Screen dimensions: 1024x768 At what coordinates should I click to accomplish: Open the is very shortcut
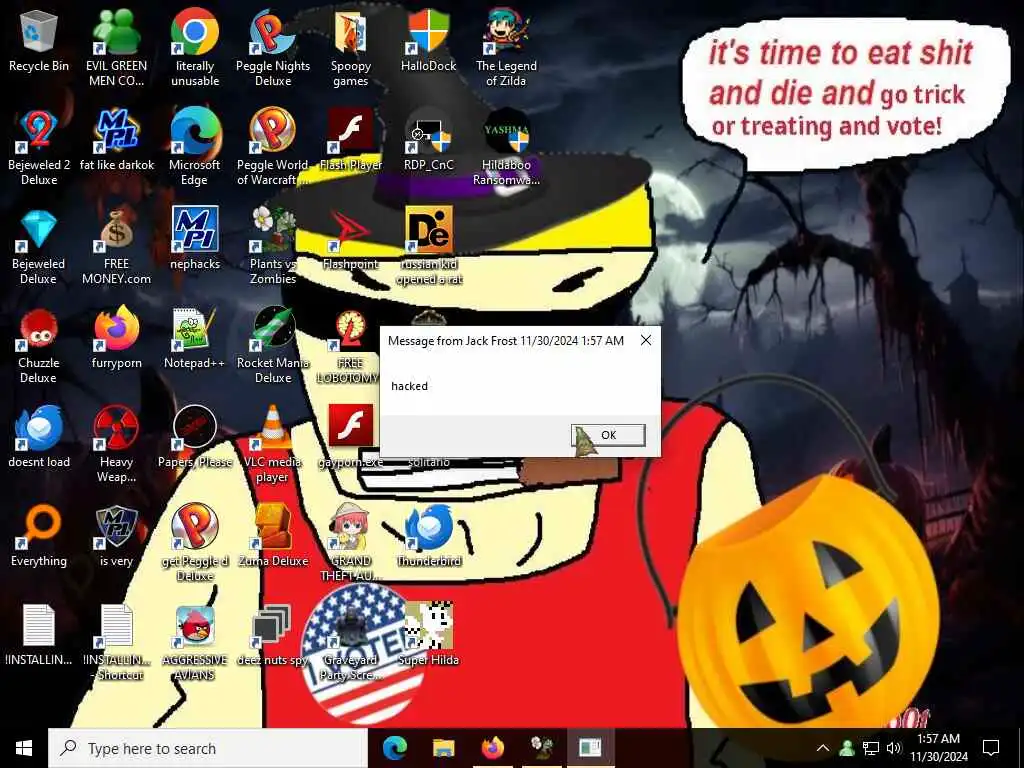(x=116, y=536)
